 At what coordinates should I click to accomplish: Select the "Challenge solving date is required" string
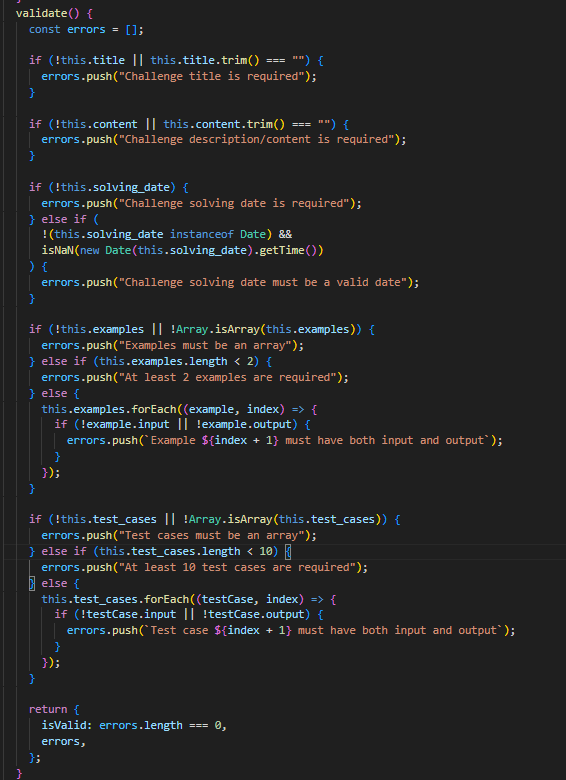pyautogui.click(x=234, y=203)
